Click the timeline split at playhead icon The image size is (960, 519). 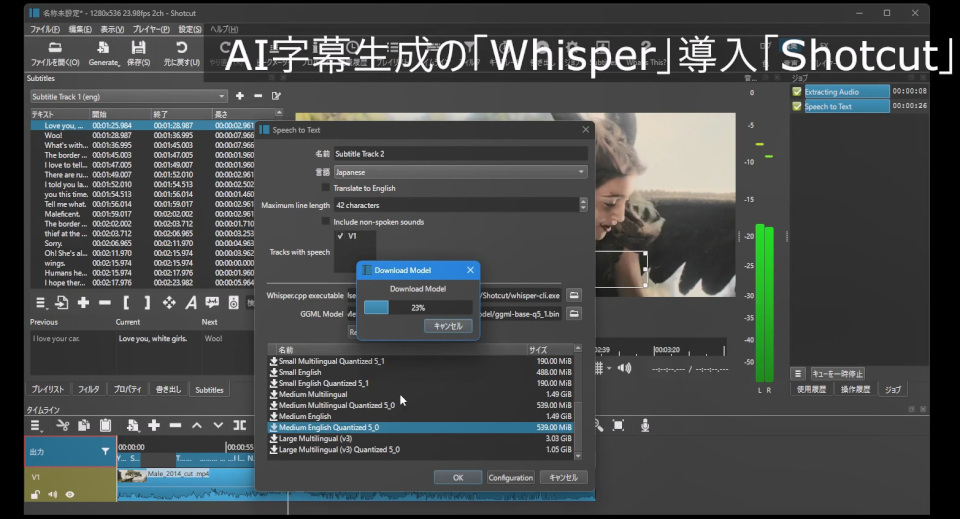pos(239,425)
